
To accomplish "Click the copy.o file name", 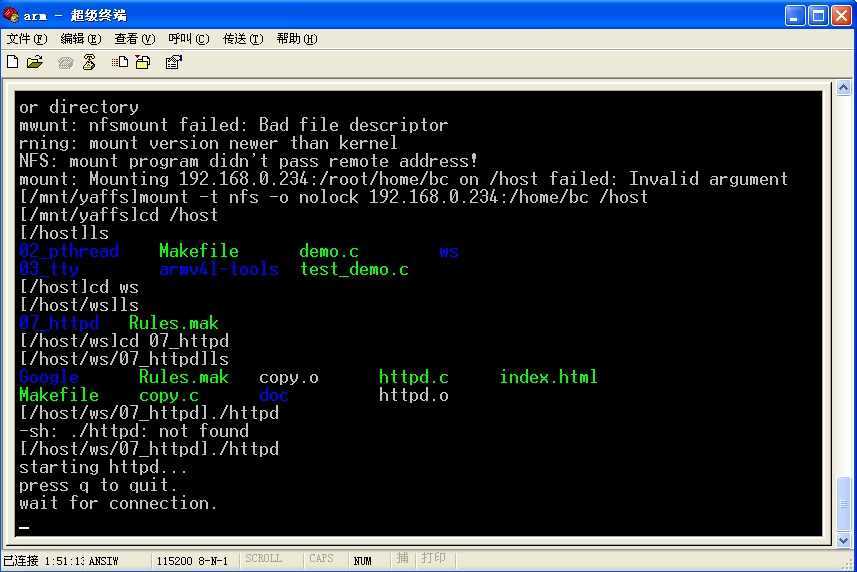I will [289, 378].
